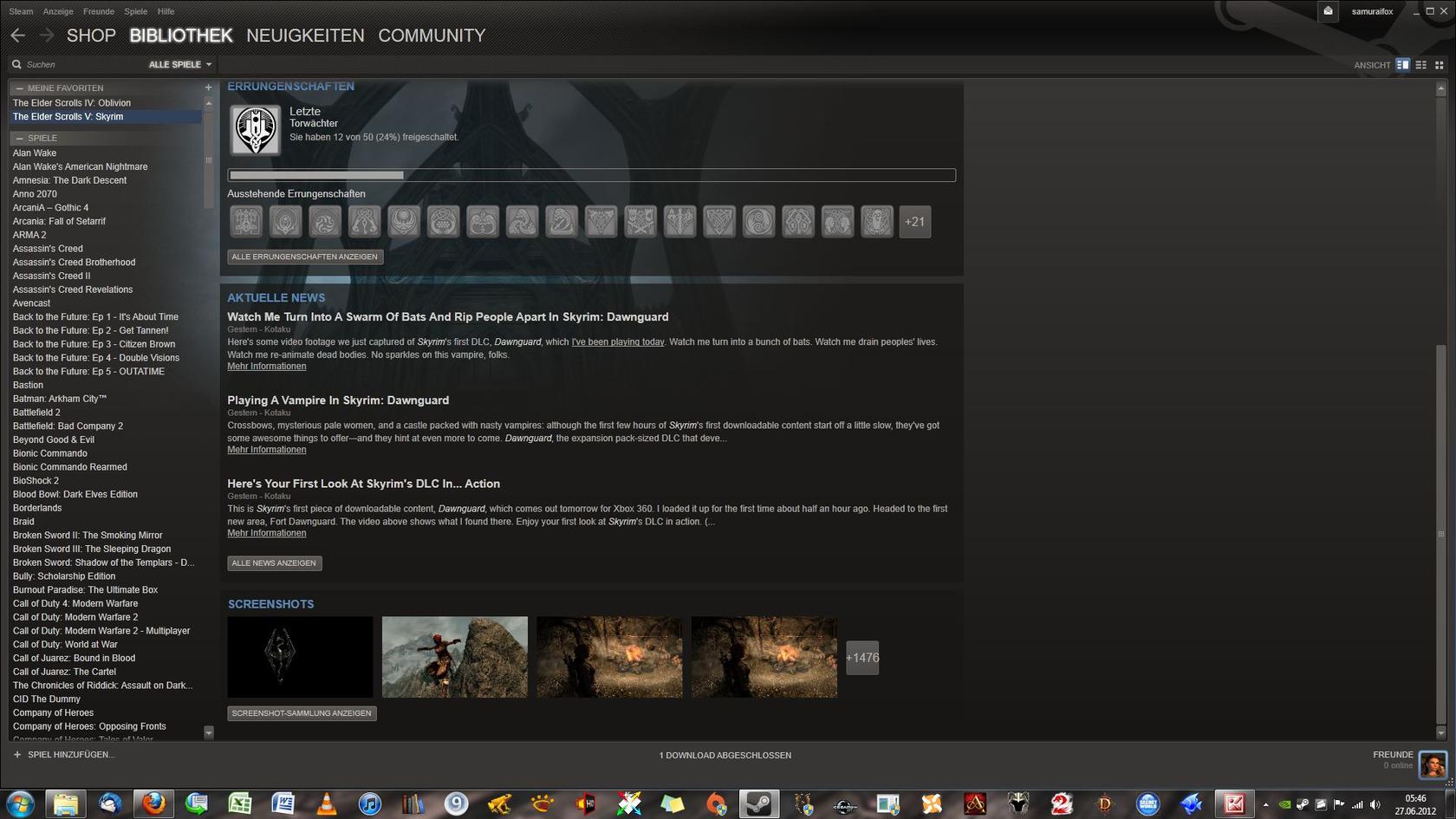Click the Alle Errungenschaften anzeigen button
Image resolution: width=1456 pixels, height=819 pixels.
[304, 257]
